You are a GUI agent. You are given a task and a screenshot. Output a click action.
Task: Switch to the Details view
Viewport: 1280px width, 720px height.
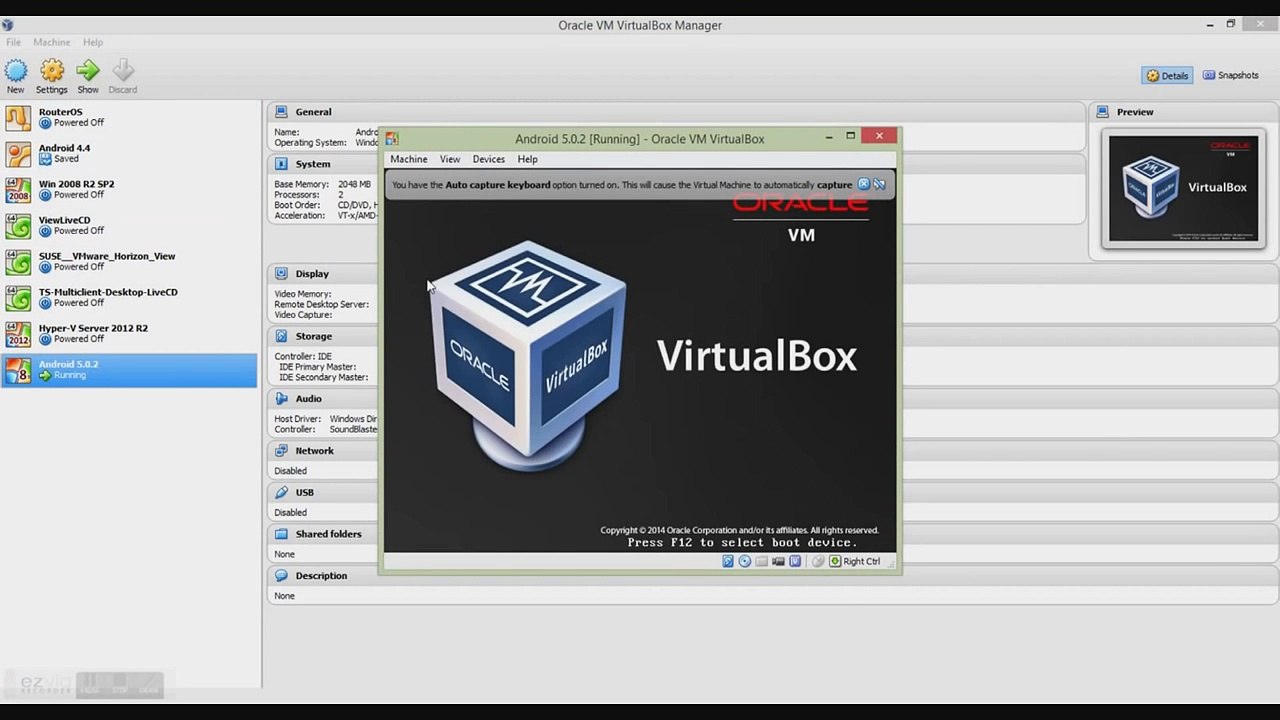pos(1168,75)
